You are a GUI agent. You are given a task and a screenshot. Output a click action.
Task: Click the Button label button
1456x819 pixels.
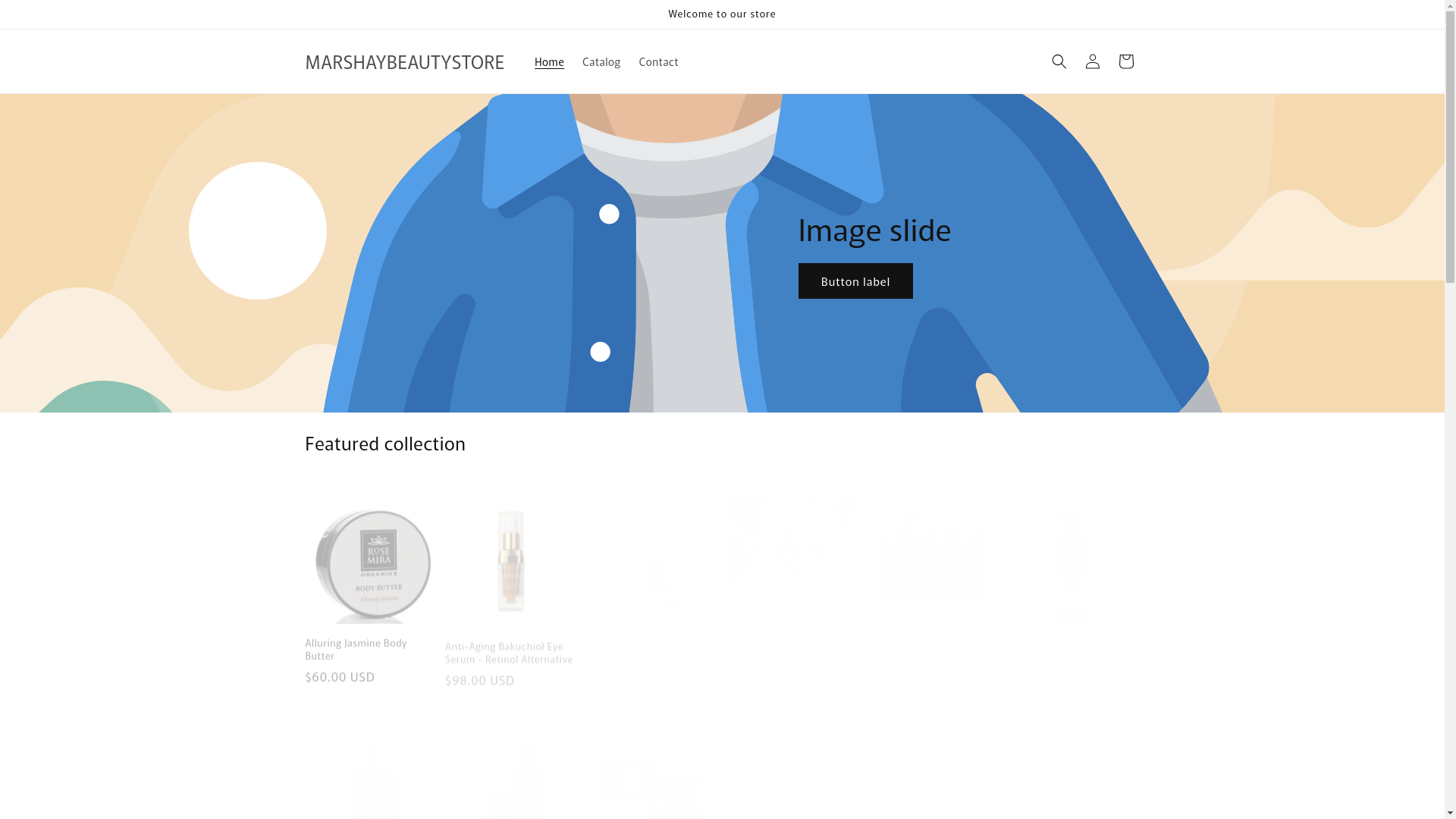[855, 281]
